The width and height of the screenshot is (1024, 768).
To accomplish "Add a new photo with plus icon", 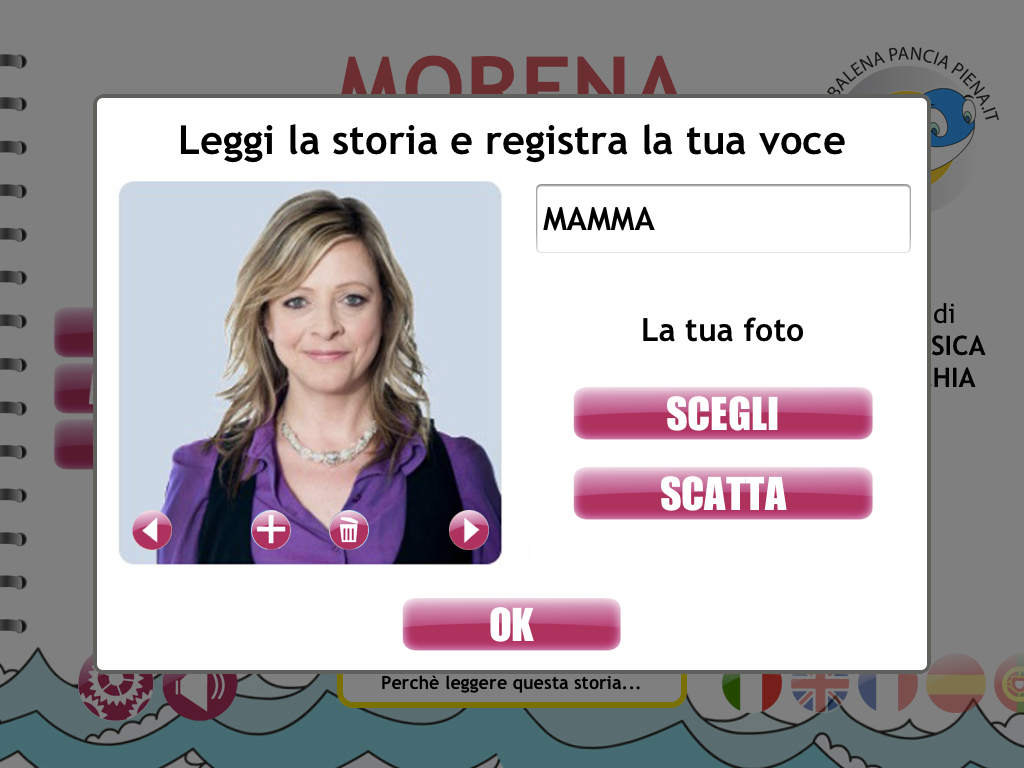I will (x=270, y=530).
